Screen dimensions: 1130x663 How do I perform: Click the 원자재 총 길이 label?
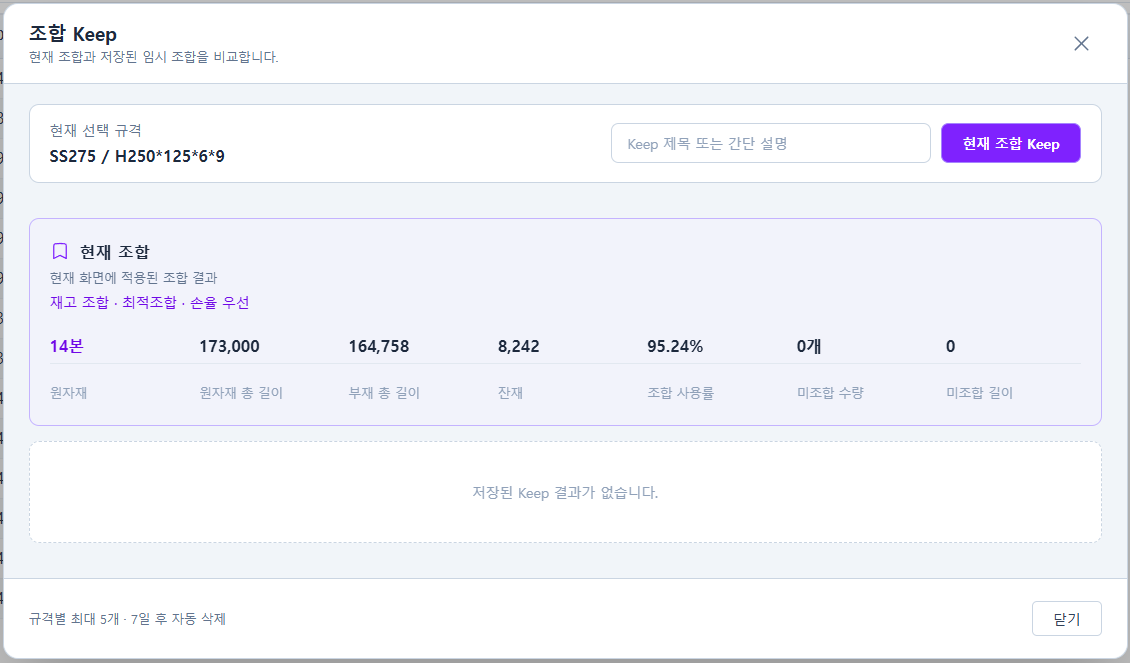coord(241,393)
